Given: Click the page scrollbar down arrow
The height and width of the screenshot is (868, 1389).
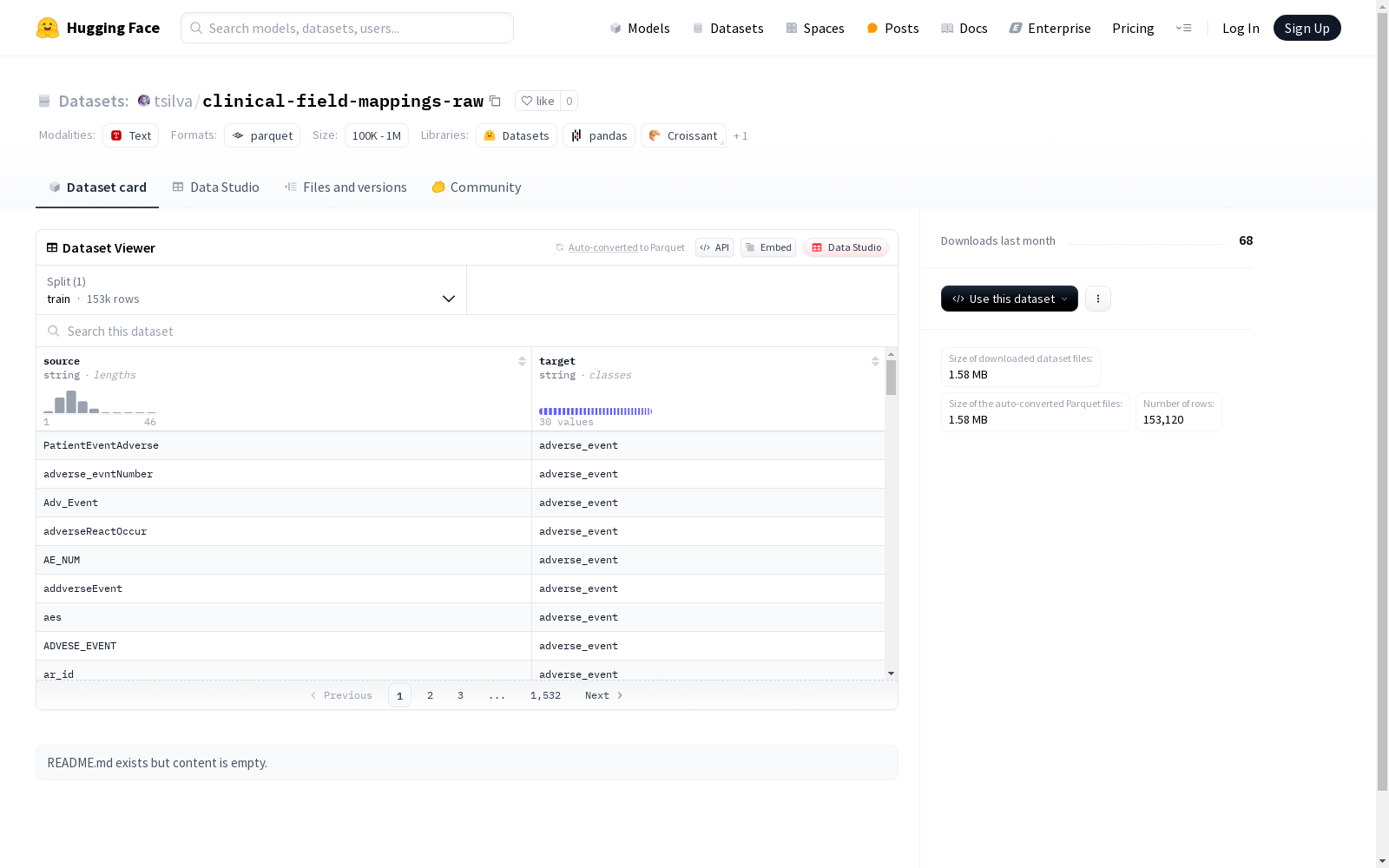Looking at the screenshot, I should [x=1382, y=861].
